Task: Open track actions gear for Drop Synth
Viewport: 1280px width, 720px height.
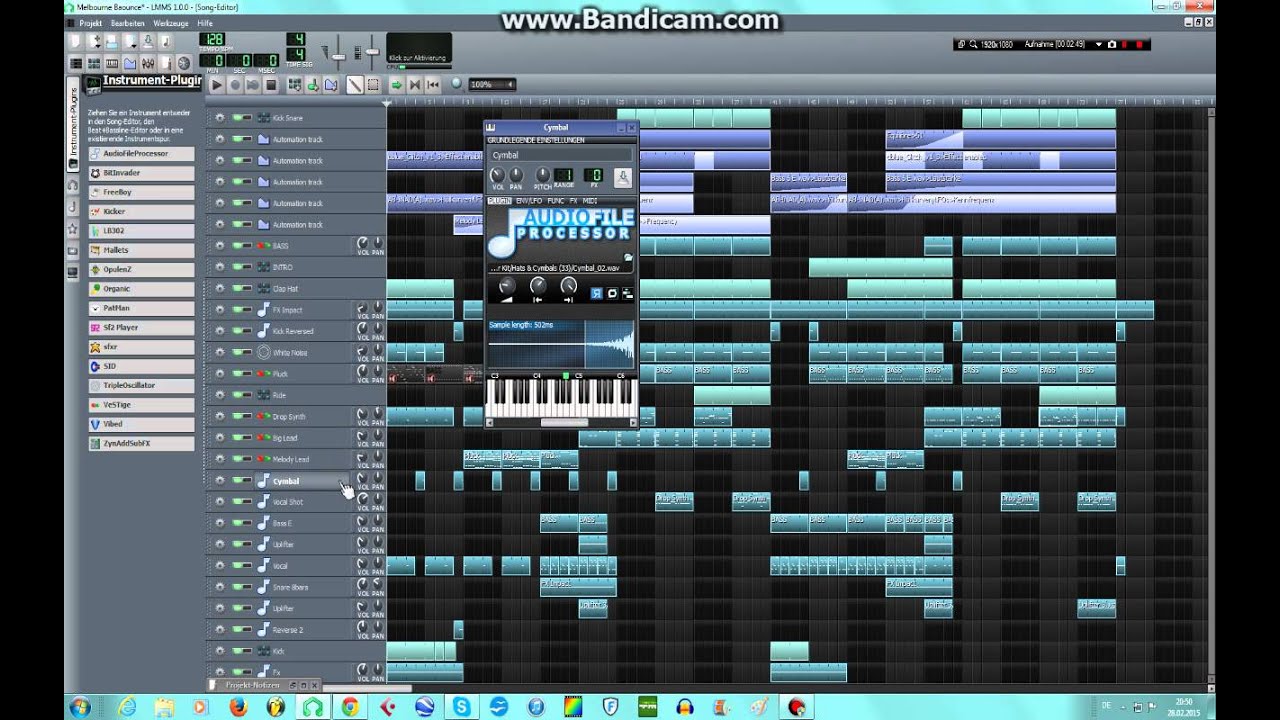Action: click(219, 416)
